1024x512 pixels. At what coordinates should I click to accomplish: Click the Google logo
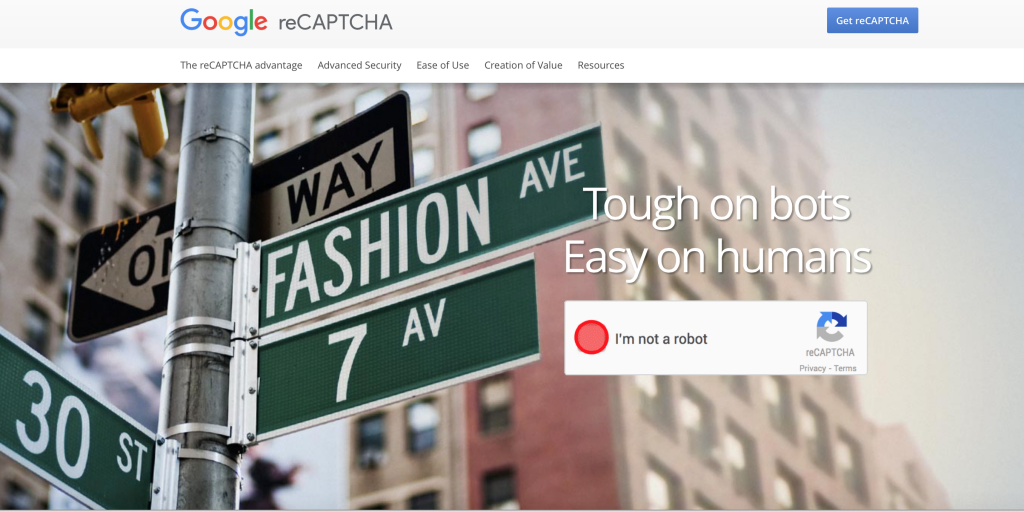223,22
